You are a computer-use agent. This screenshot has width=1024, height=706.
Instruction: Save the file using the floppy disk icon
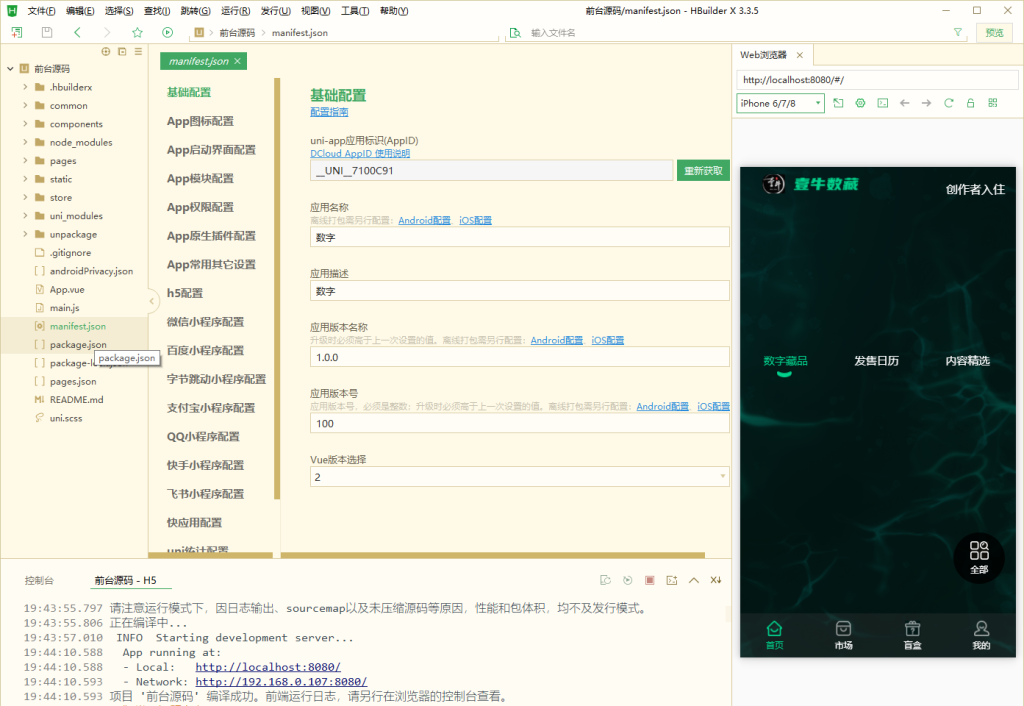[x=45, y=31]
